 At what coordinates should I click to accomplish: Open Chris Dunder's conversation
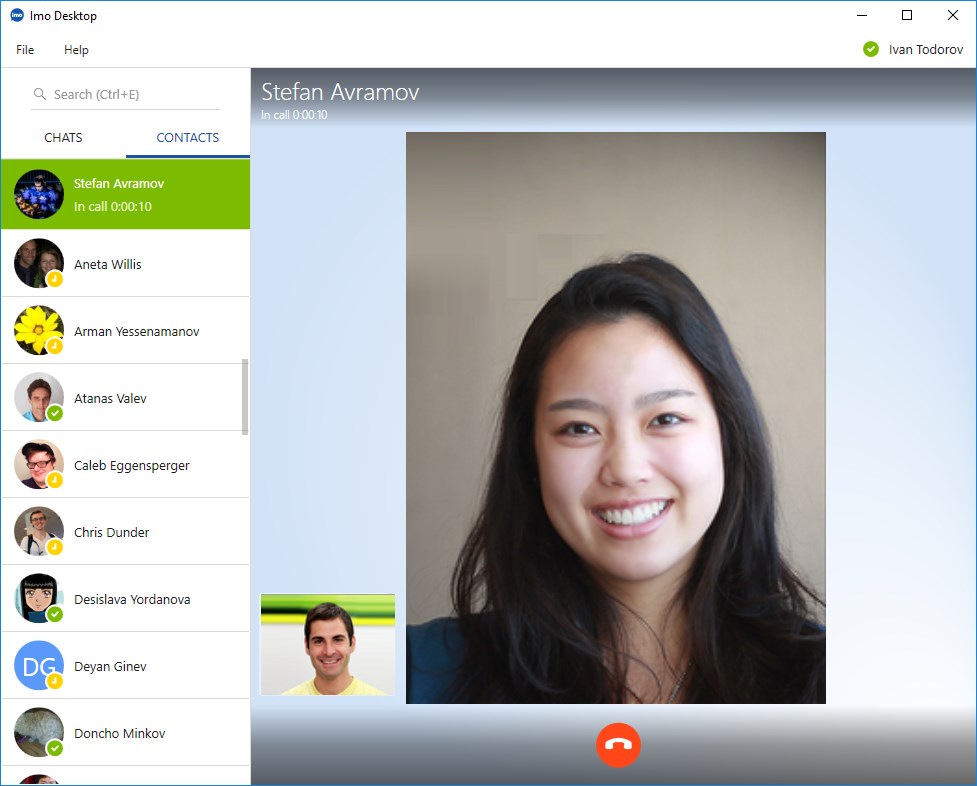point(111,533)
